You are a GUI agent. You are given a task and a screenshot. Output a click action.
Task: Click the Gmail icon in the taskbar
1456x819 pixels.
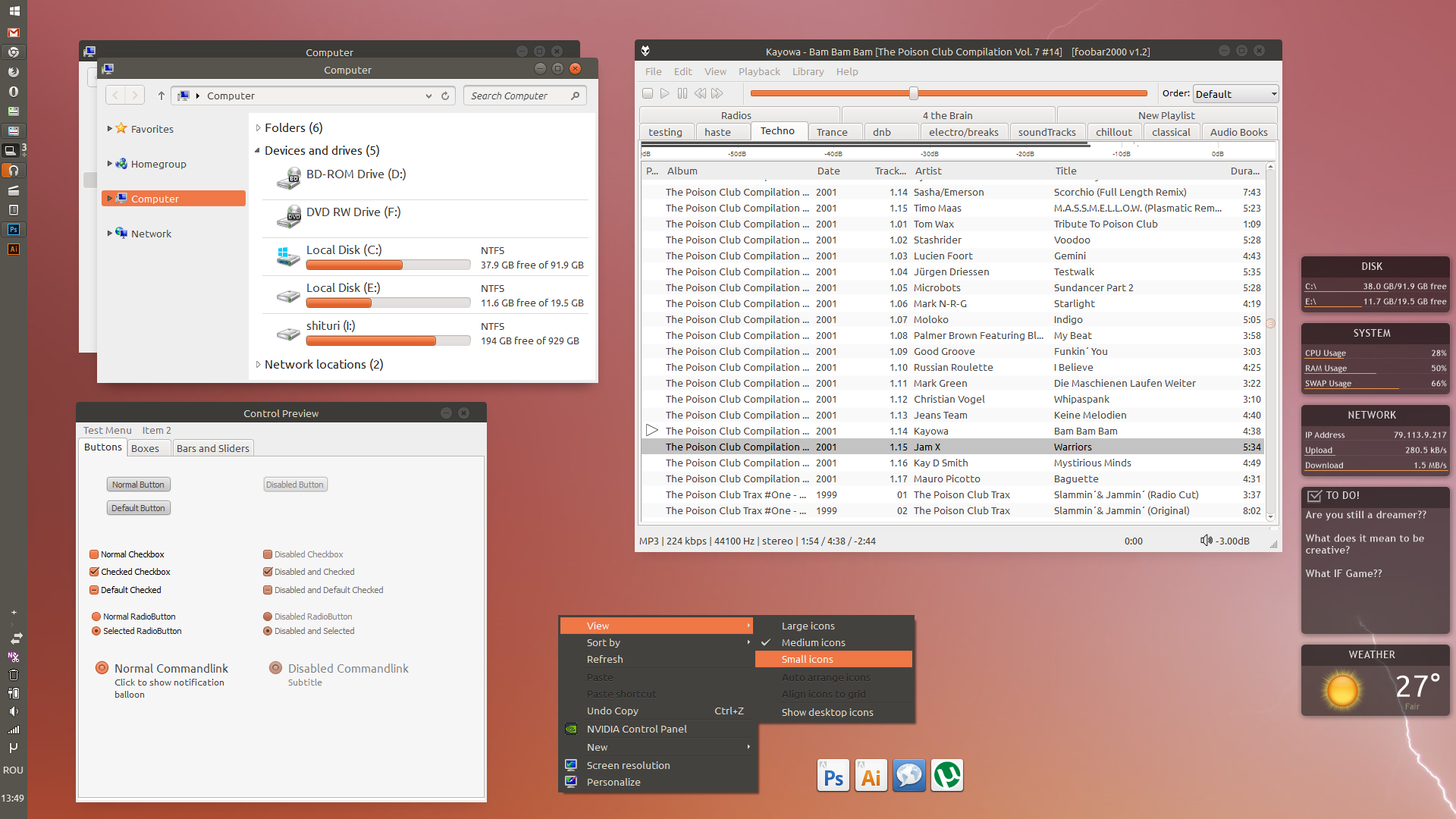(14, 33)
